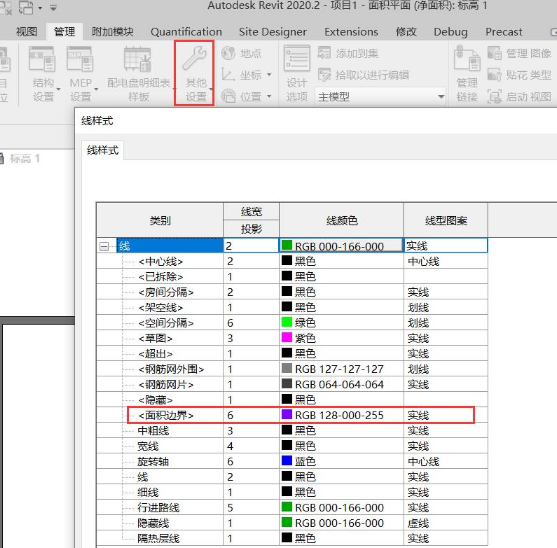Select 标高 1 in project browser
The width and height of the screenshot is (557, 548).
[25, 158]
